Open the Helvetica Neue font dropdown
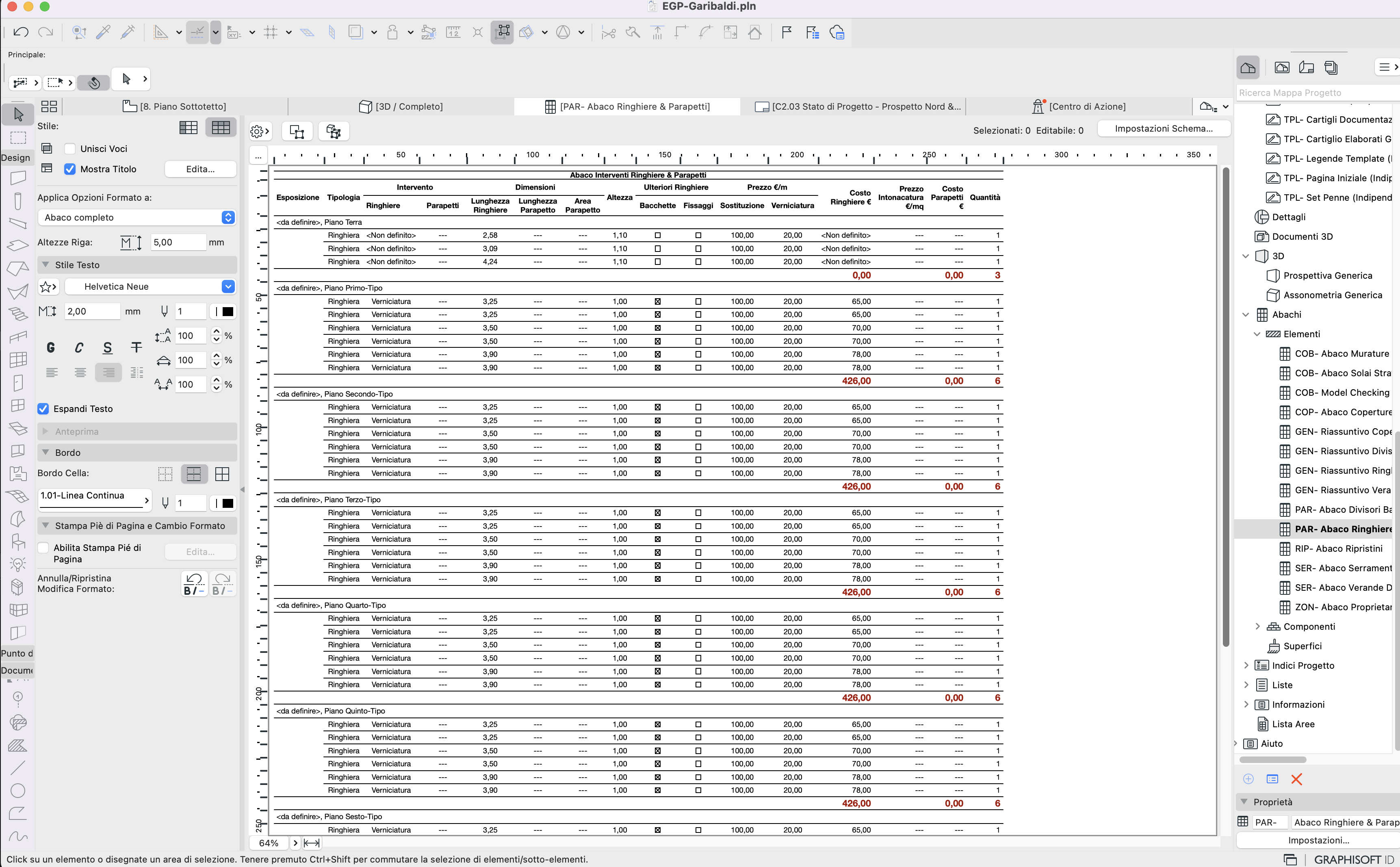This screenshot has width=1400, height=867. [150, 287]
